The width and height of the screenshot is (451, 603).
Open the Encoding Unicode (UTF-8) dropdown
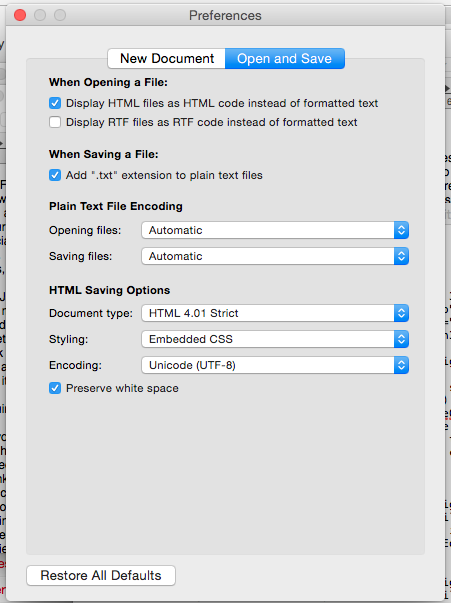275,365
